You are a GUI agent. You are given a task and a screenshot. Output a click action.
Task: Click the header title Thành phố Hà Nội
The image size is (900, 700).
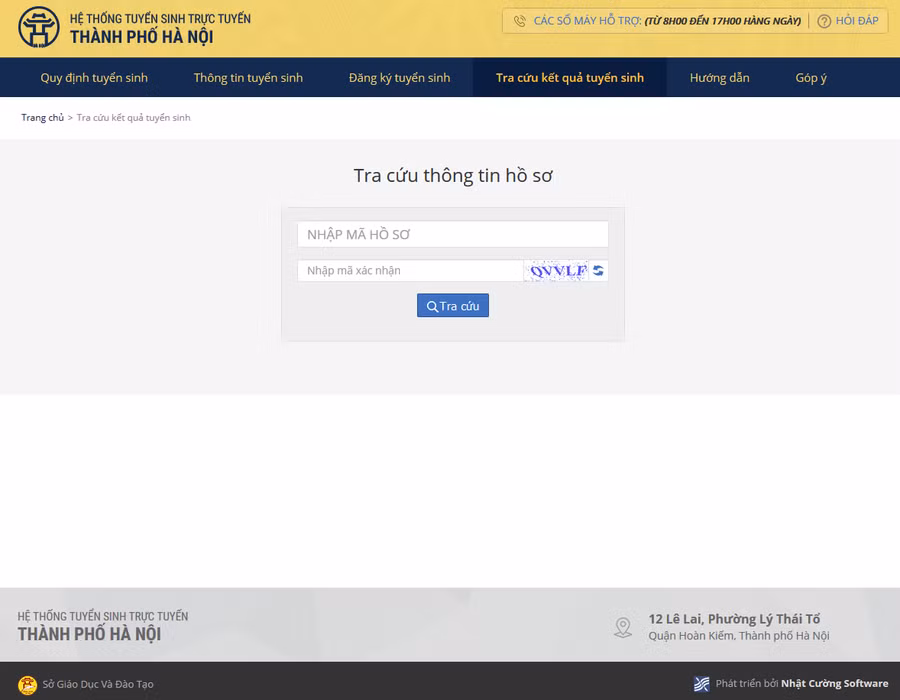tap(141, 38)
